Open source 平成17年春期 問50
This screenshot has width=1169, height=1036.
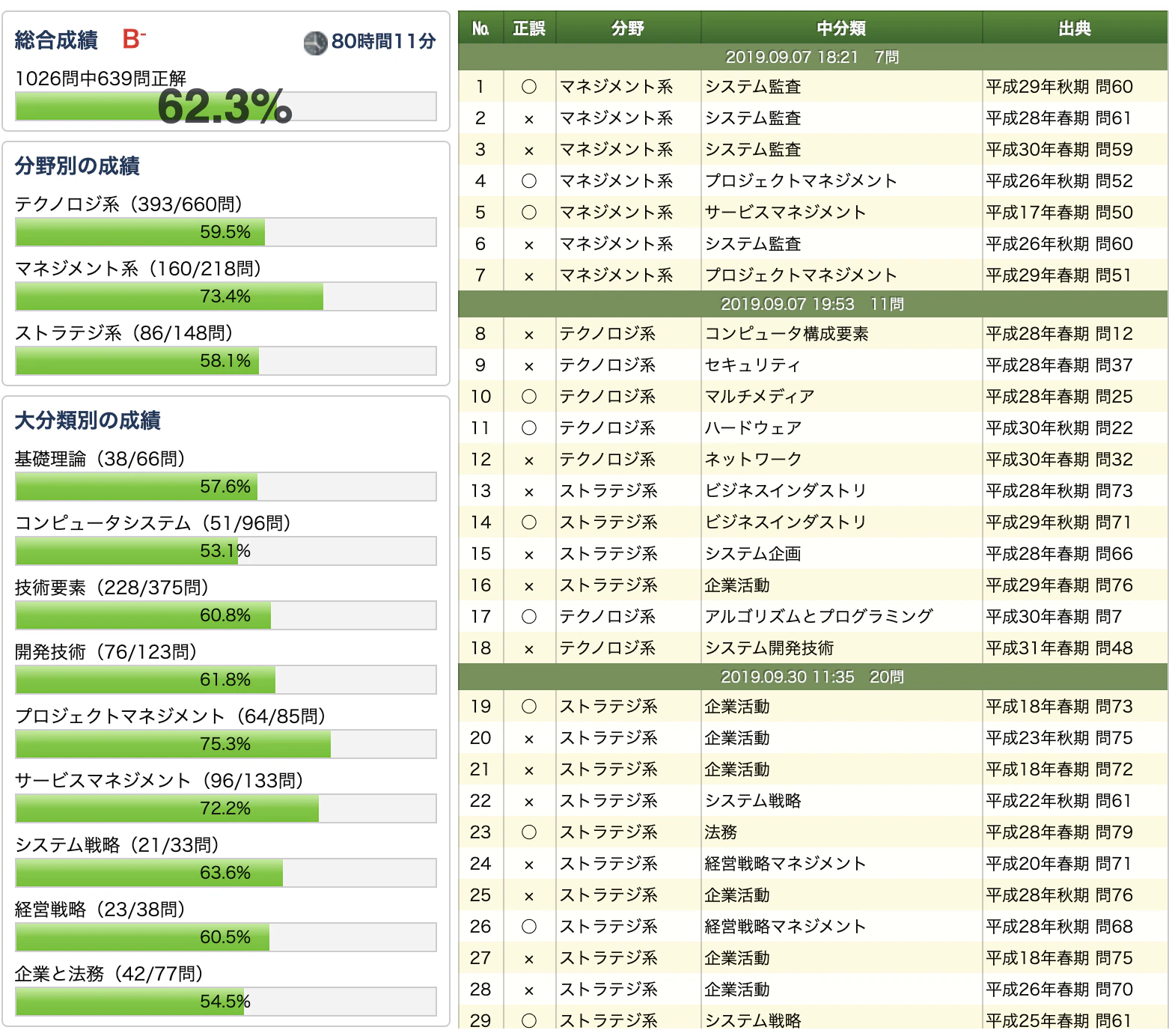pos(1059,213)
